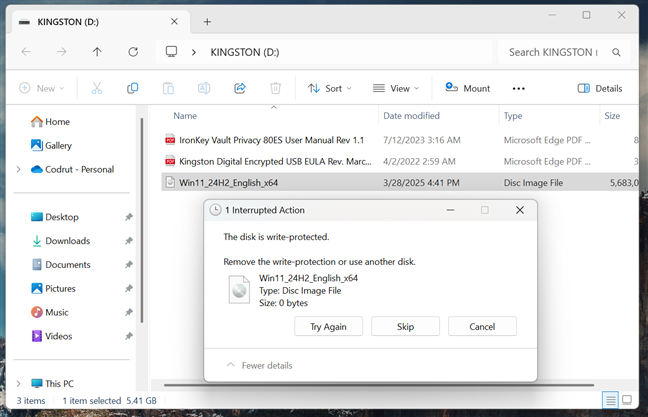
Task: Open Pictures quick access folder
Action: 53,288
